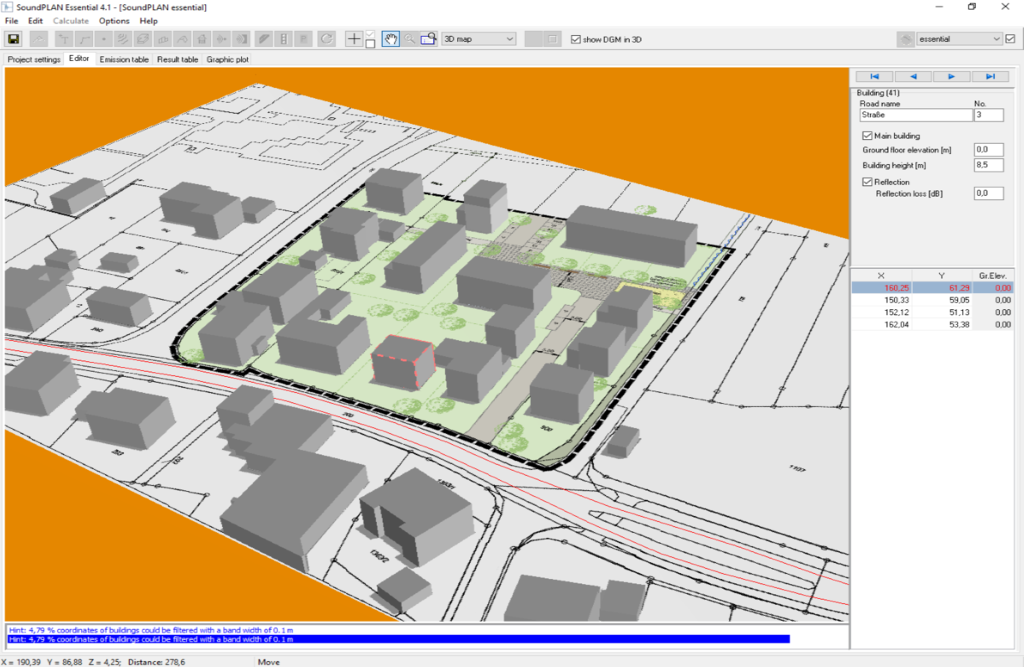Click the crosshair coordinate tool

pyautogui.click(x=354, y=39)
